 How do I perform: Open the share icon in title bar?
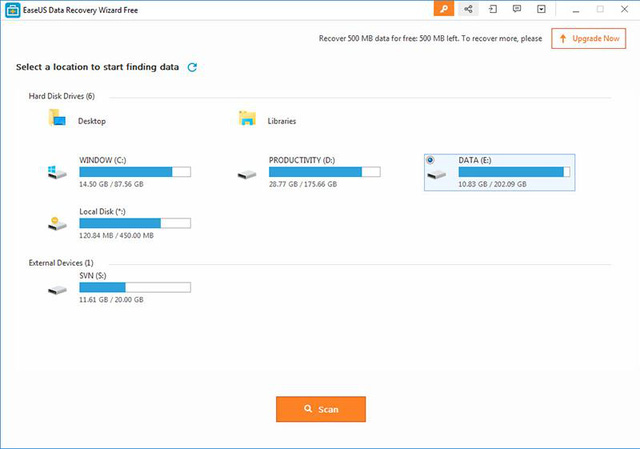click(468, 9)
